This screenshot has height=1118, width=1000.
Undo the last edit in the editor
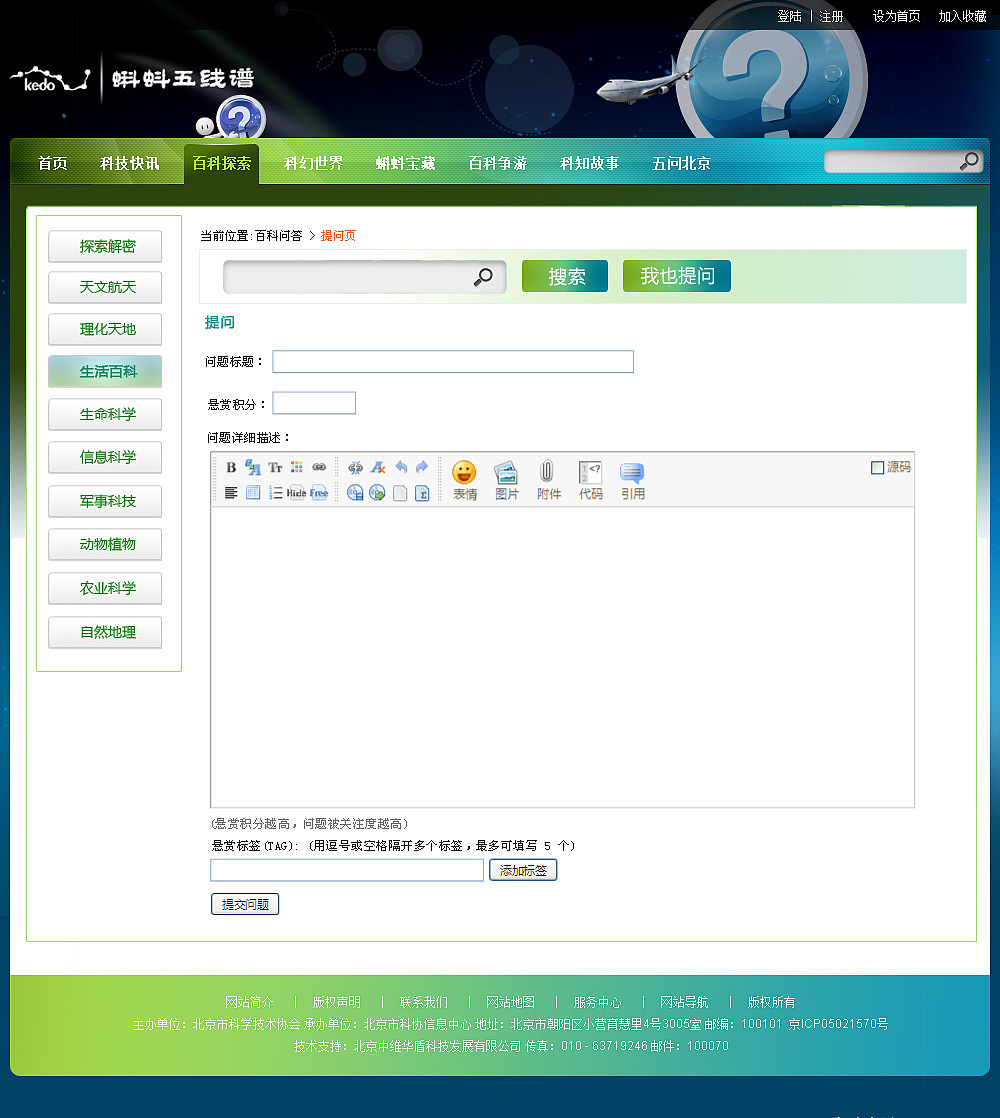[x=401, y=467]
